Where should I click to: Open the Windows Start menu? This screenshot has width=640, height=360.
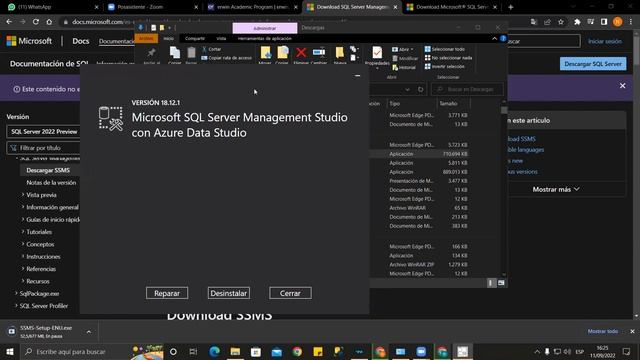(9, 351)
